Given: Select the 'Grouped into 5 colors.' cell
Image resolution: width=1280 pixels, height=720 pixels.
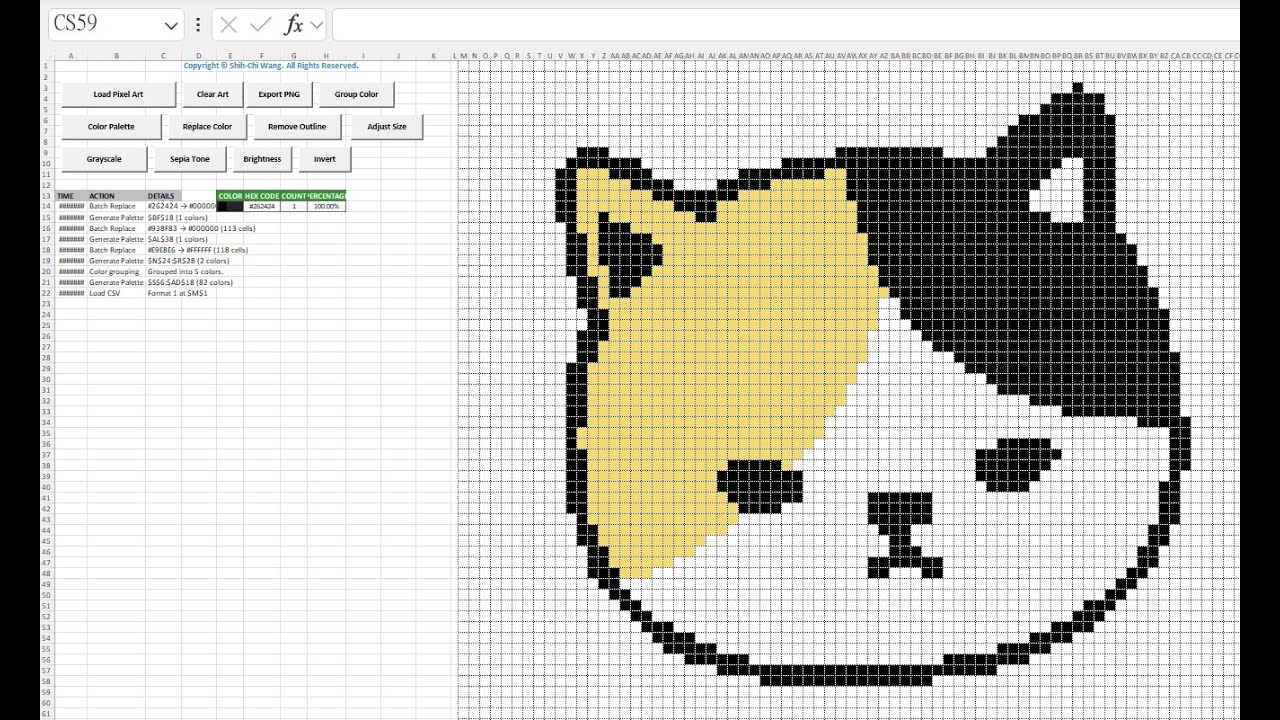Looking at the screenshot, I should point(185,272).
